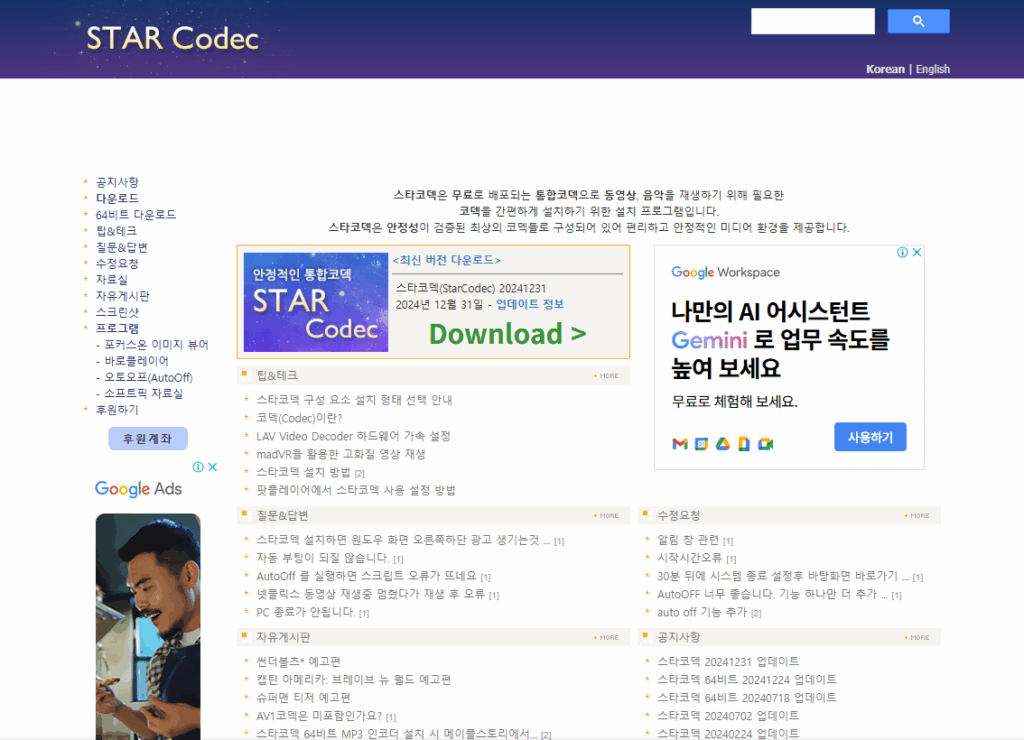The width and height of the screenshot is (1024, 740).
Task: Click the STAR Codec banner thumbnail
Action: click(x=315, y=302)
